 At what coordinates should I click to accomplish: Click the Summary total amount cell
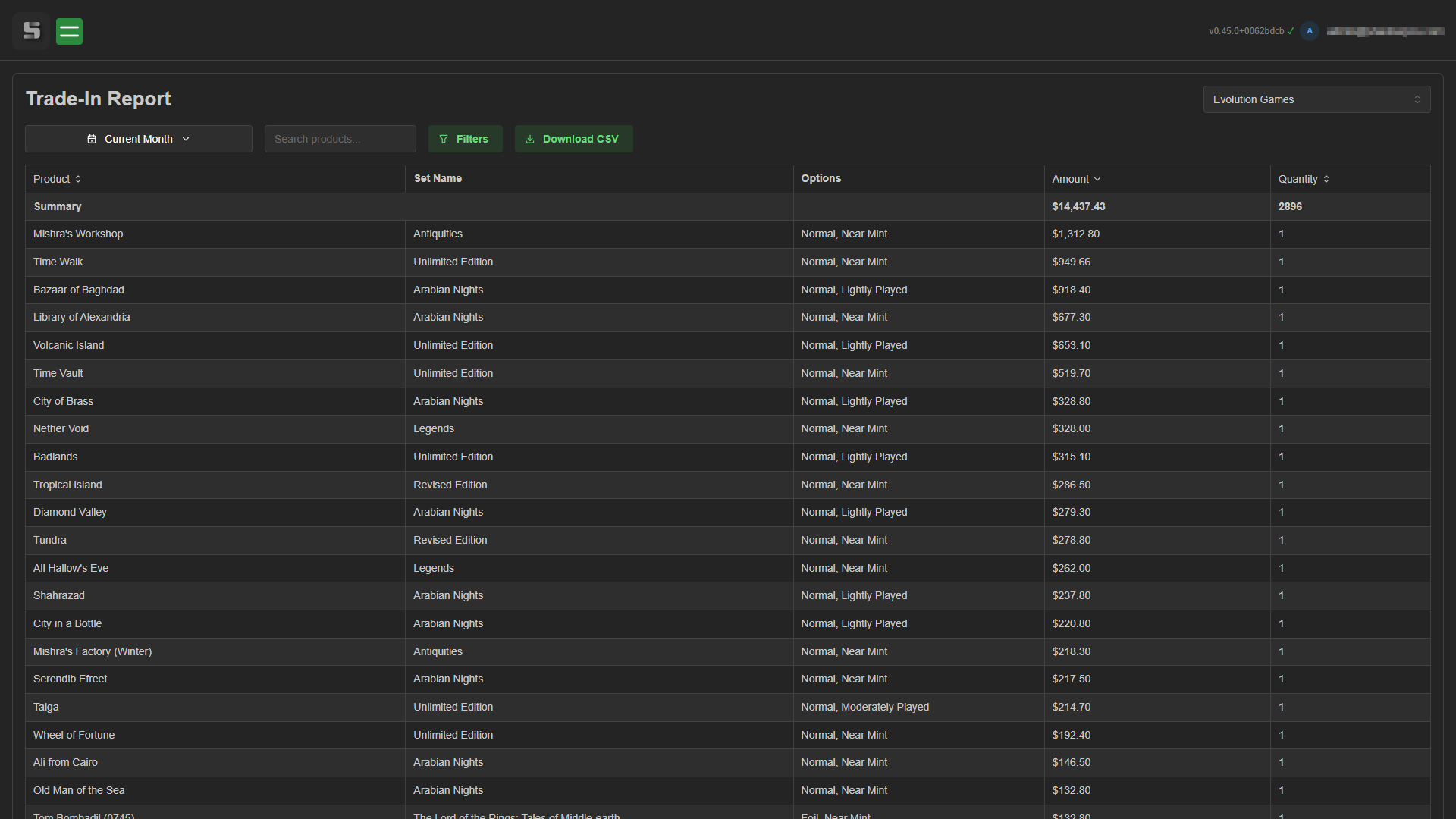1078,206
